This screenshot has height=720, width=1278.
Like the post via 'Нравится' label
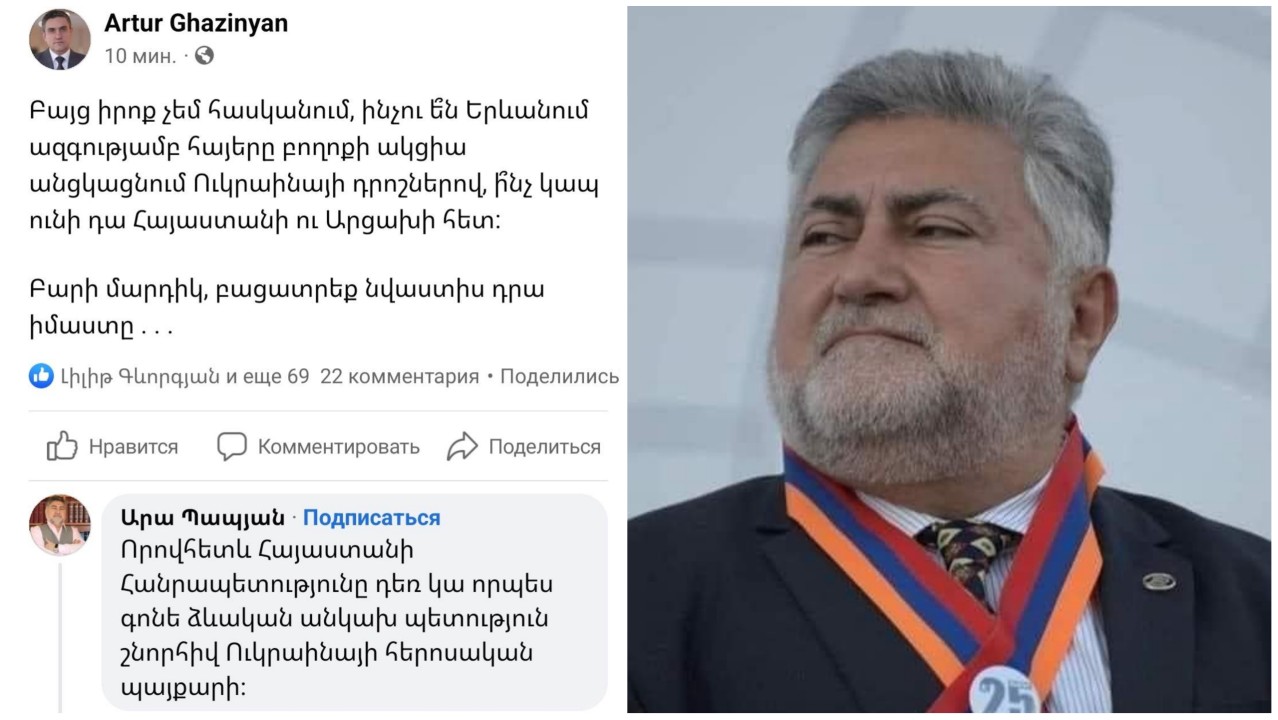click(x=133, y=447)
